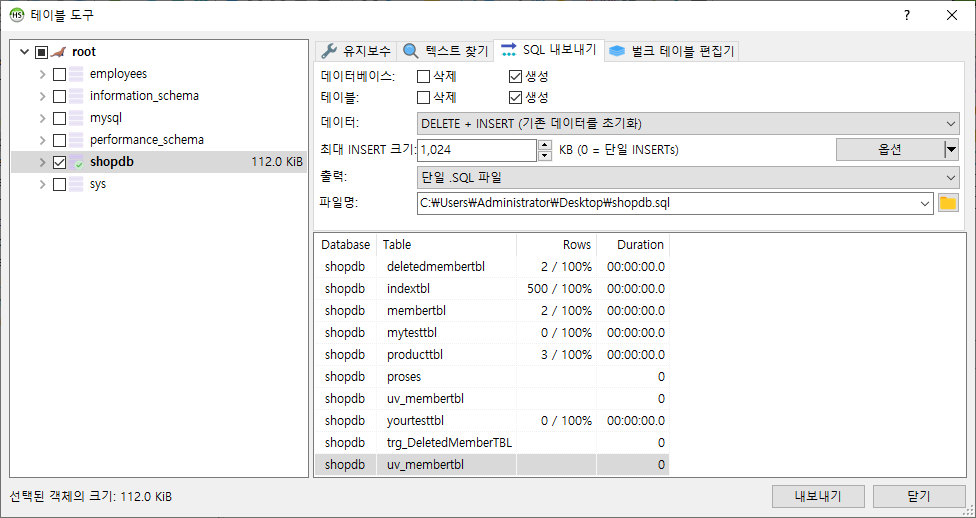Check the sys database checkbox
The height and width of the screenshot is (518, 976).
coord(59,185)
